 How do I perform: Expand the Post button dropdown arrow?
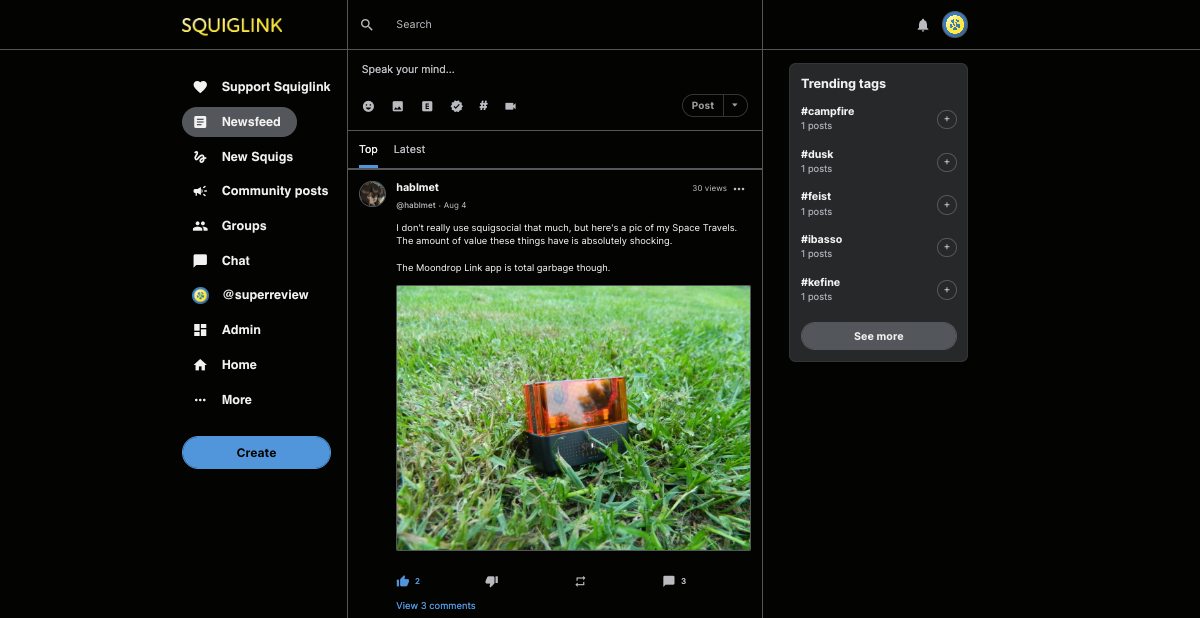[x=735, y=105]
